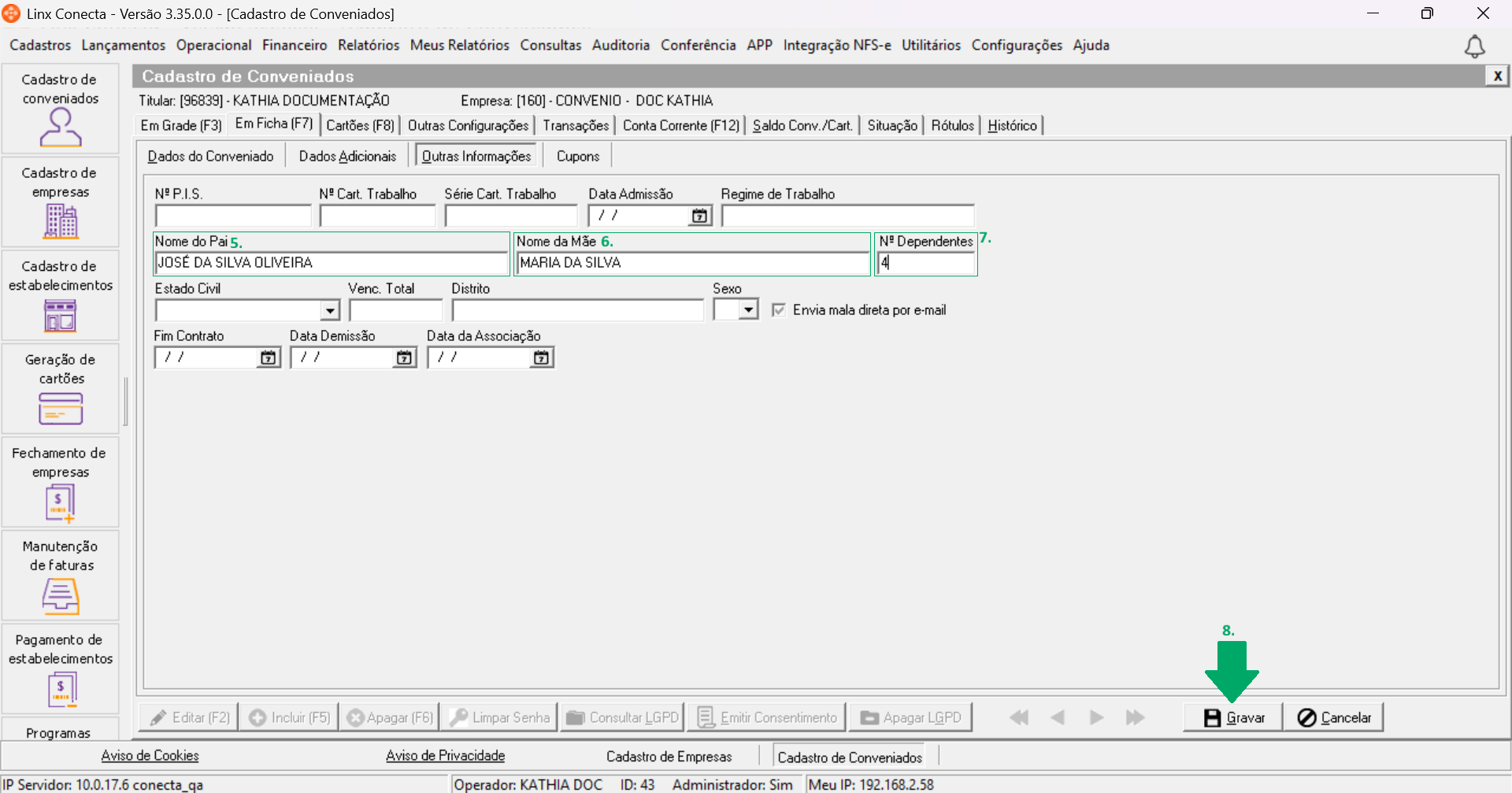Switch to the Em Grade (F3) tab
Screen dimensions: 1512x793
pos(181,126)
